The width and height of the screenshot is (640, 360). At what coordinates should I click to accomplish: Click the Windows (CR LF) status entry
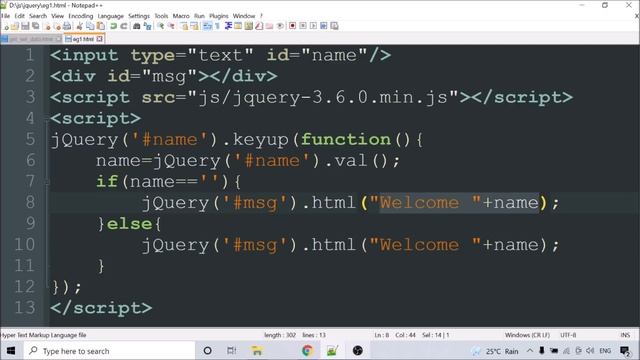click(527, 335)
